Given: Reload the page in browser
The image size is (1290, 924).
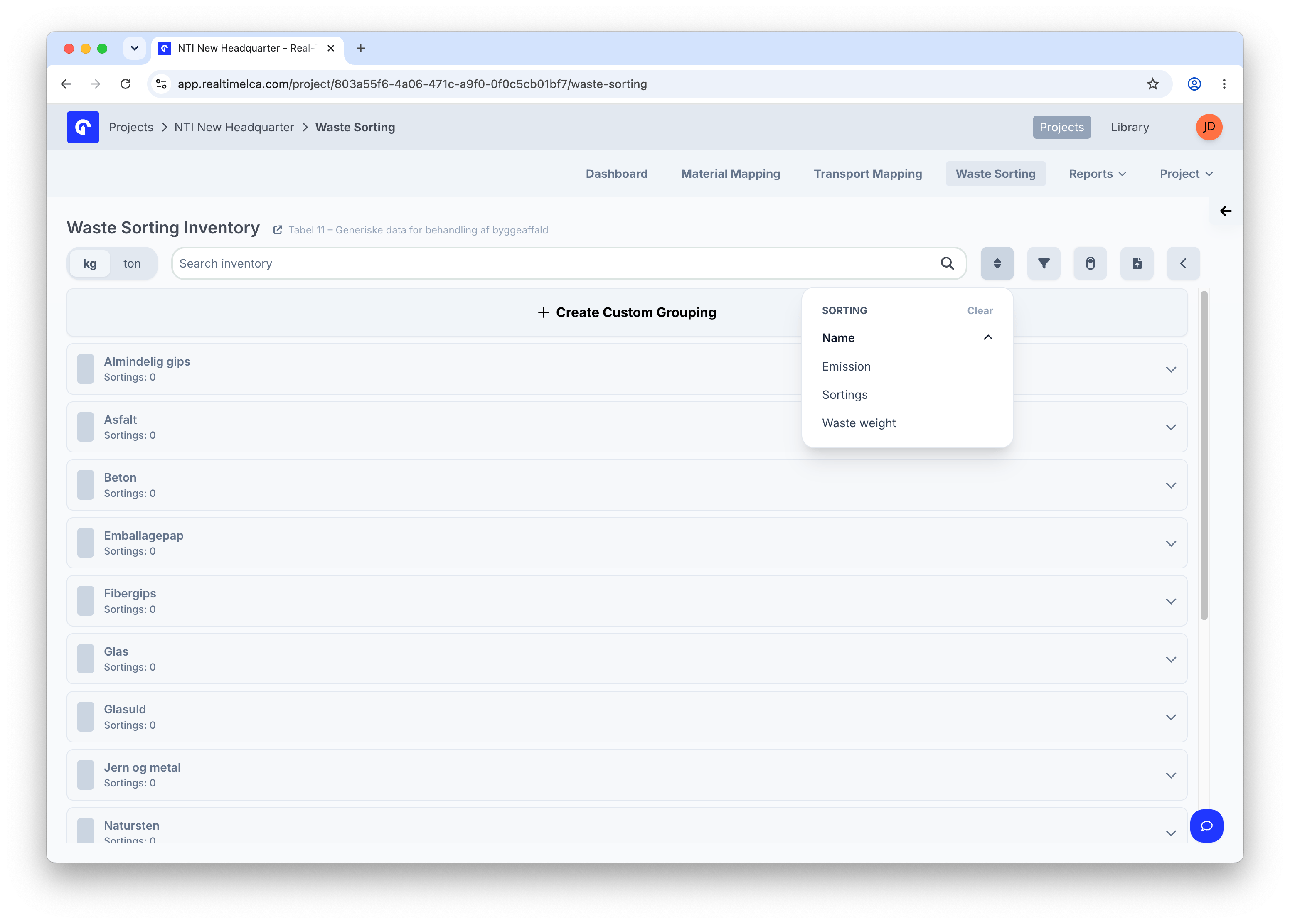Looking at the screenshot, I should coord(126,84).
